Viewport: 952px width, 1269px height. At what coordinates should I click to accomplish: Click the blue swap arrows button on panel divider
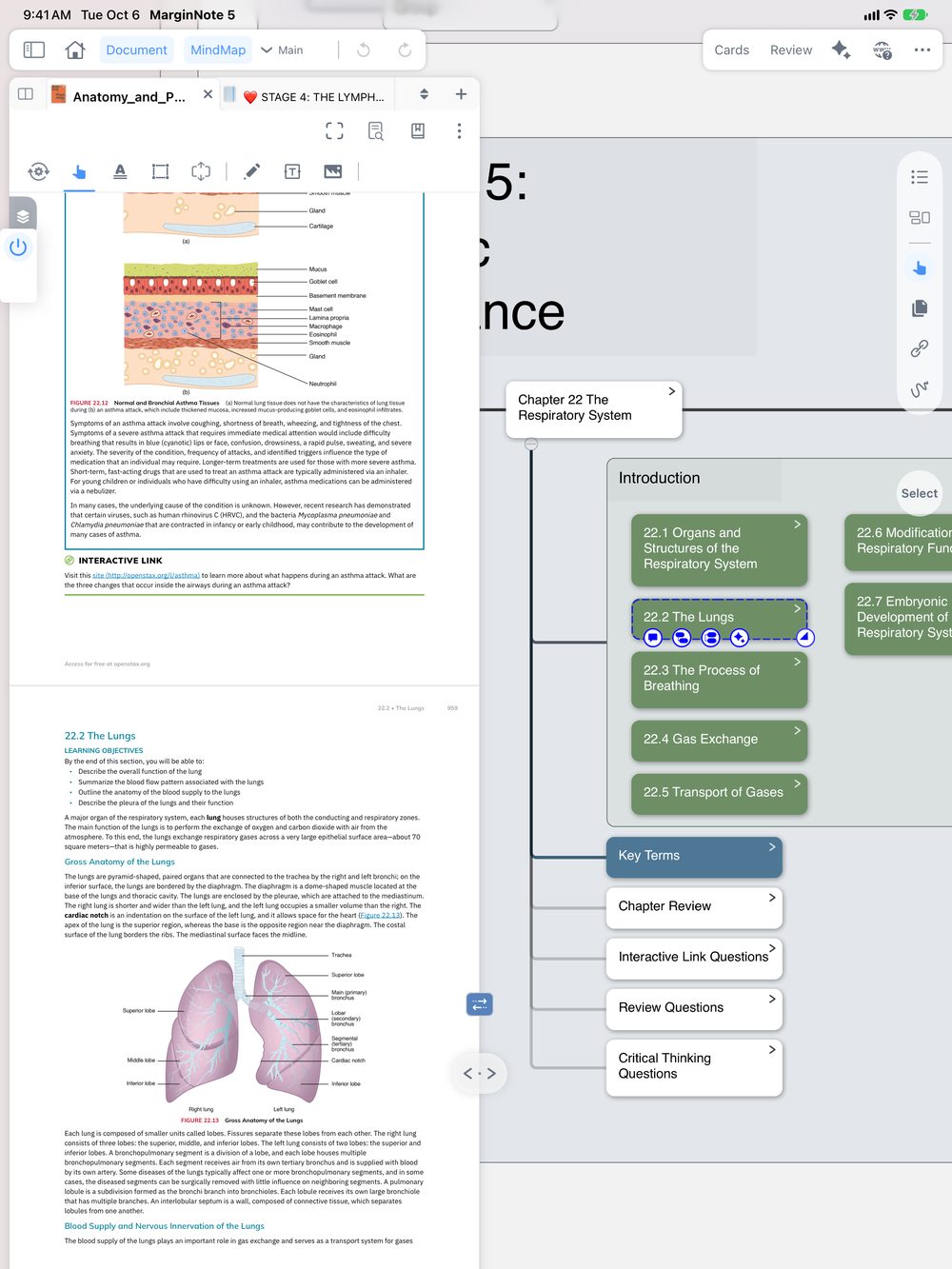[480, 1003]
